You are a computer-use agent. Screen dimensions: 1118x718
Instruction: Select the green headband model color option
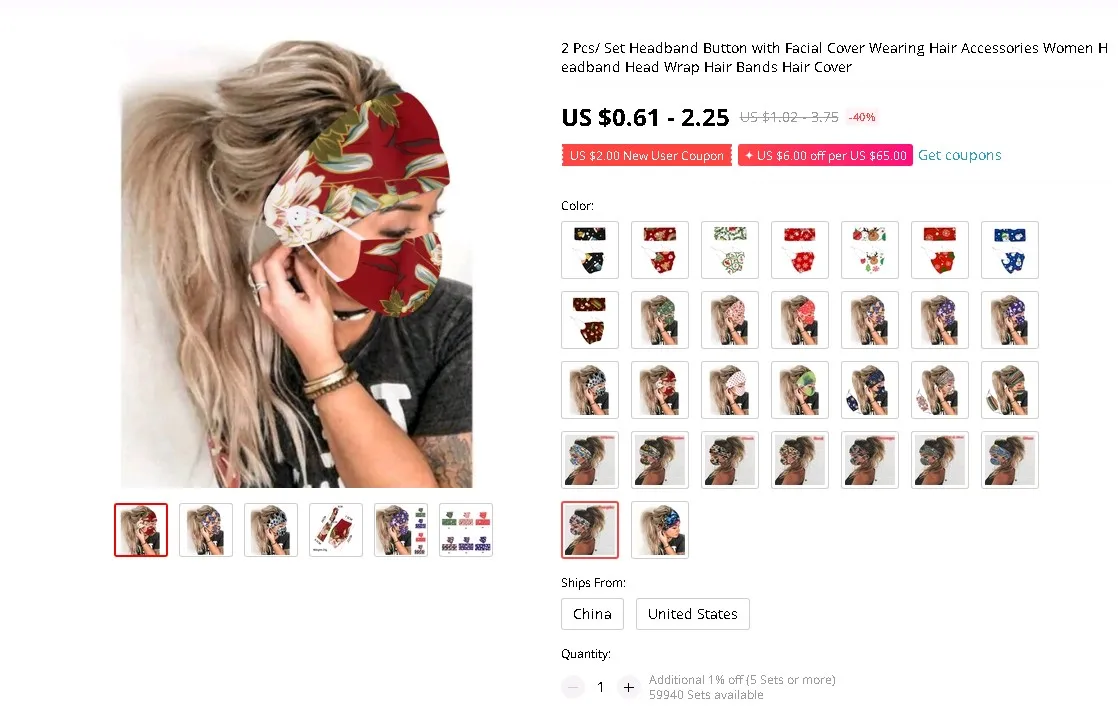pos(660,319)
